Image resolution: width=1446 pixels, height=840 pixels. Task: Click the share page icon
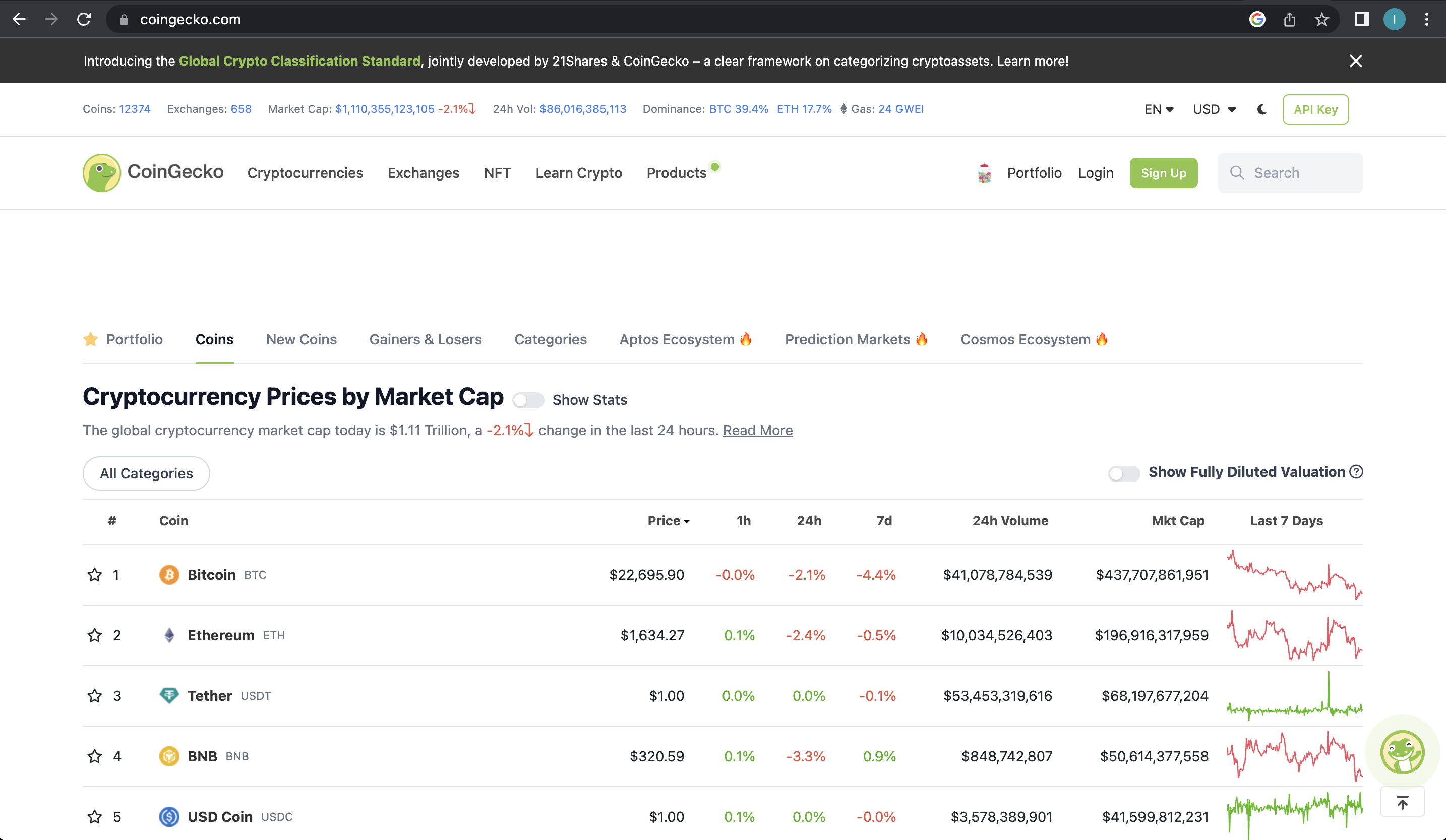[x=1289, y=20]
